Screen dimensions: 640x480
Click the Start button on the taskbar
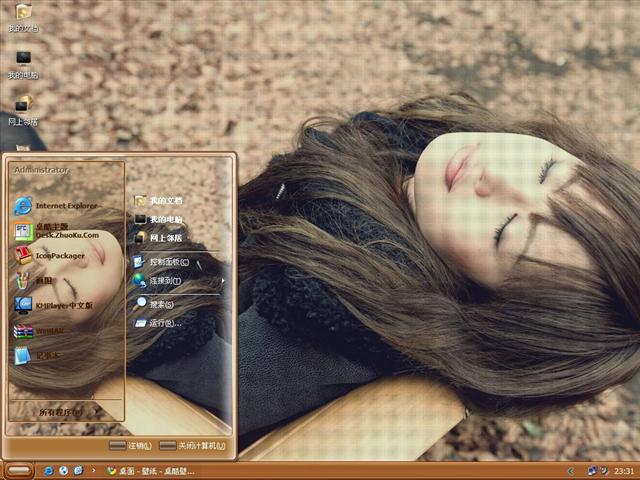[19, 471]
